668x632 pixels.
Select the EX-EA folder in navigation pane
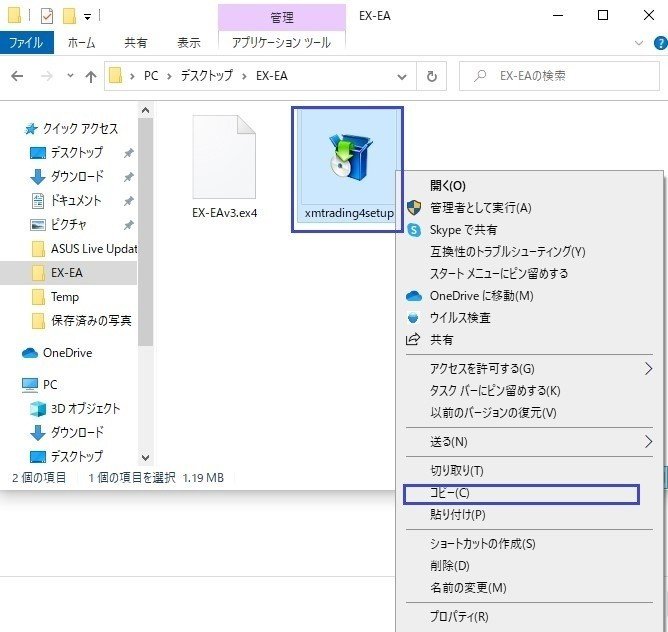click(x=68, y=272)
